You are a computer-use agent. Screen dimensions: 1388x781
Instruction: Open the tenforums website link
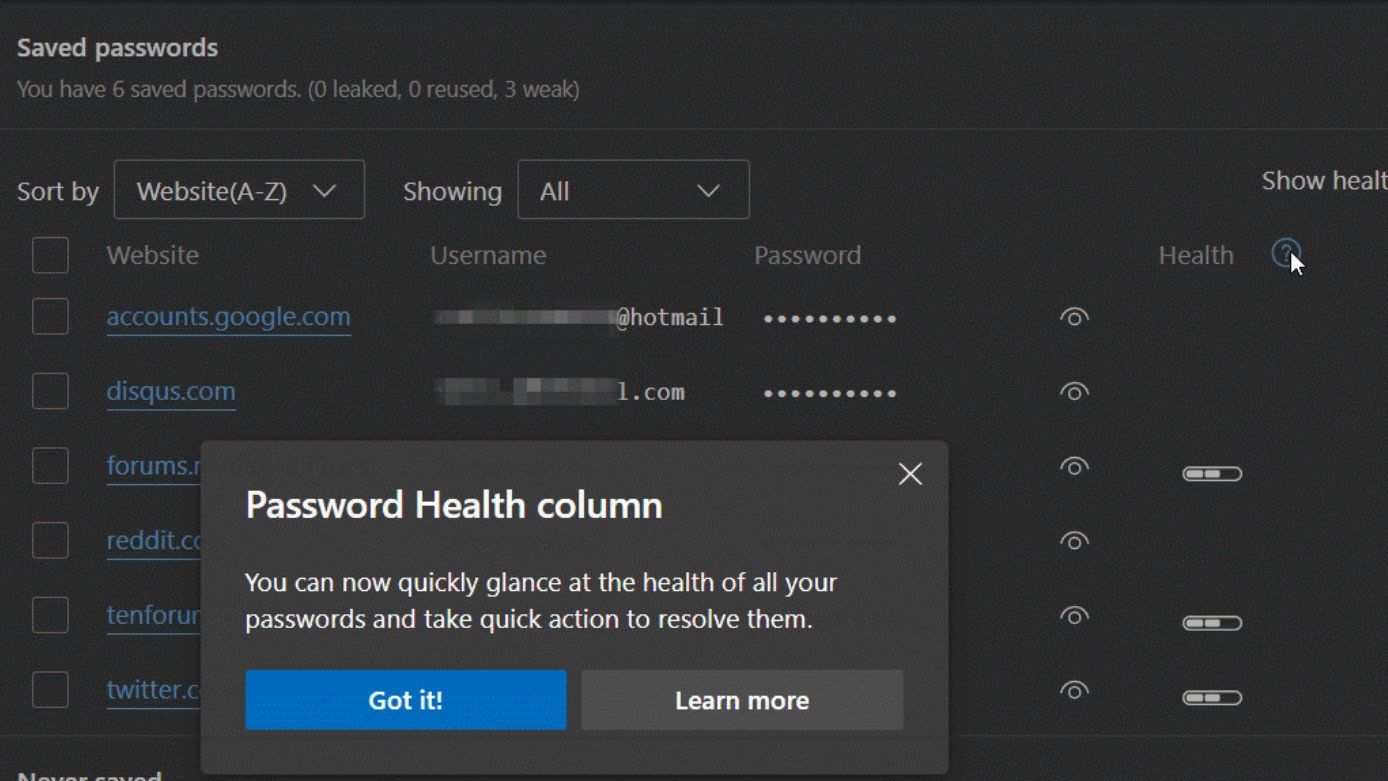pyautogui.click(x=154, y=615)
